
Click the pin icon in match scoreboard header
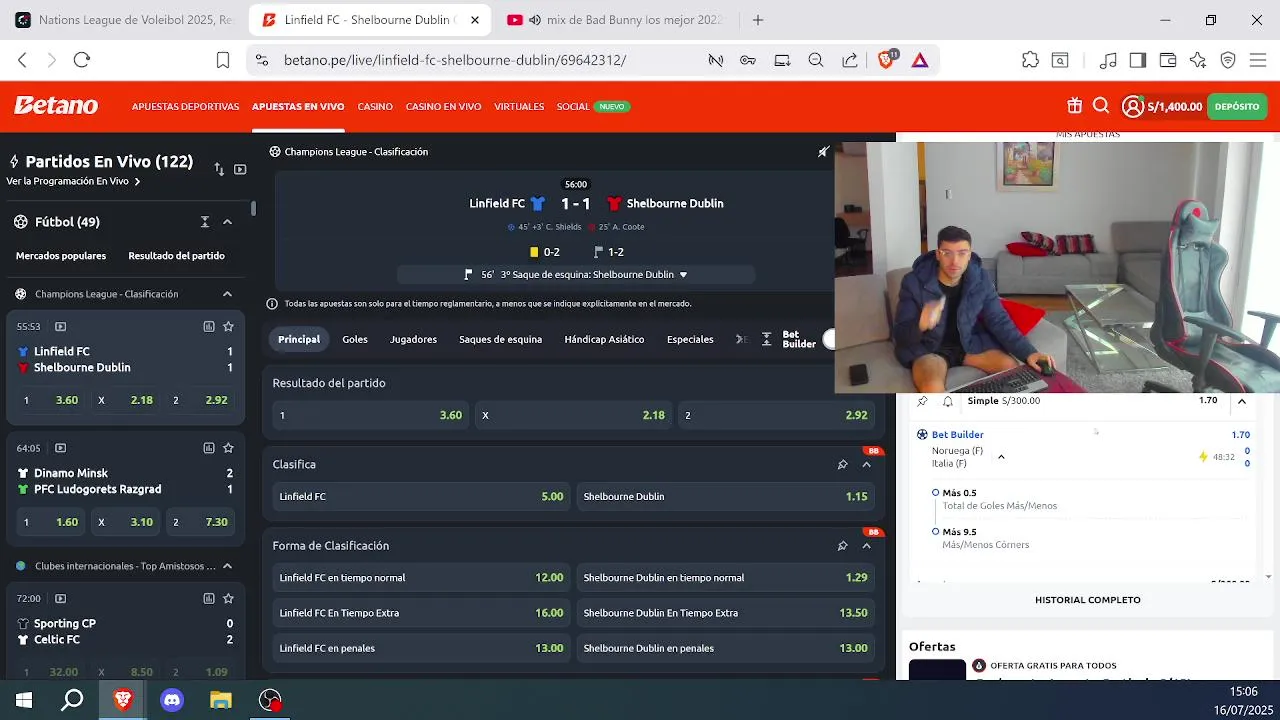pyautogui.click(x=823, y=152)
